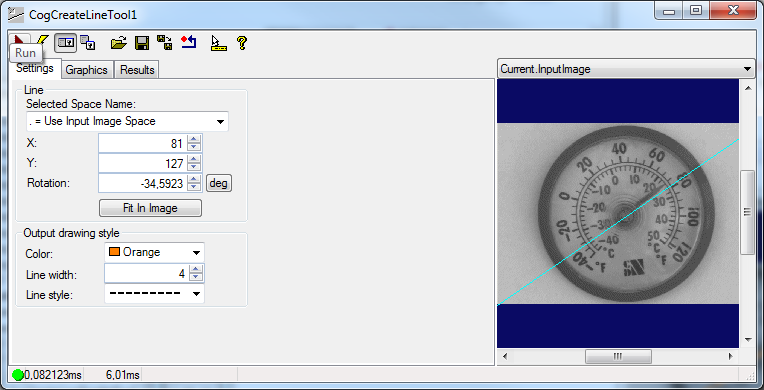
Task: Click the image scroll up arrow
Action: click(x=747, y=88)
